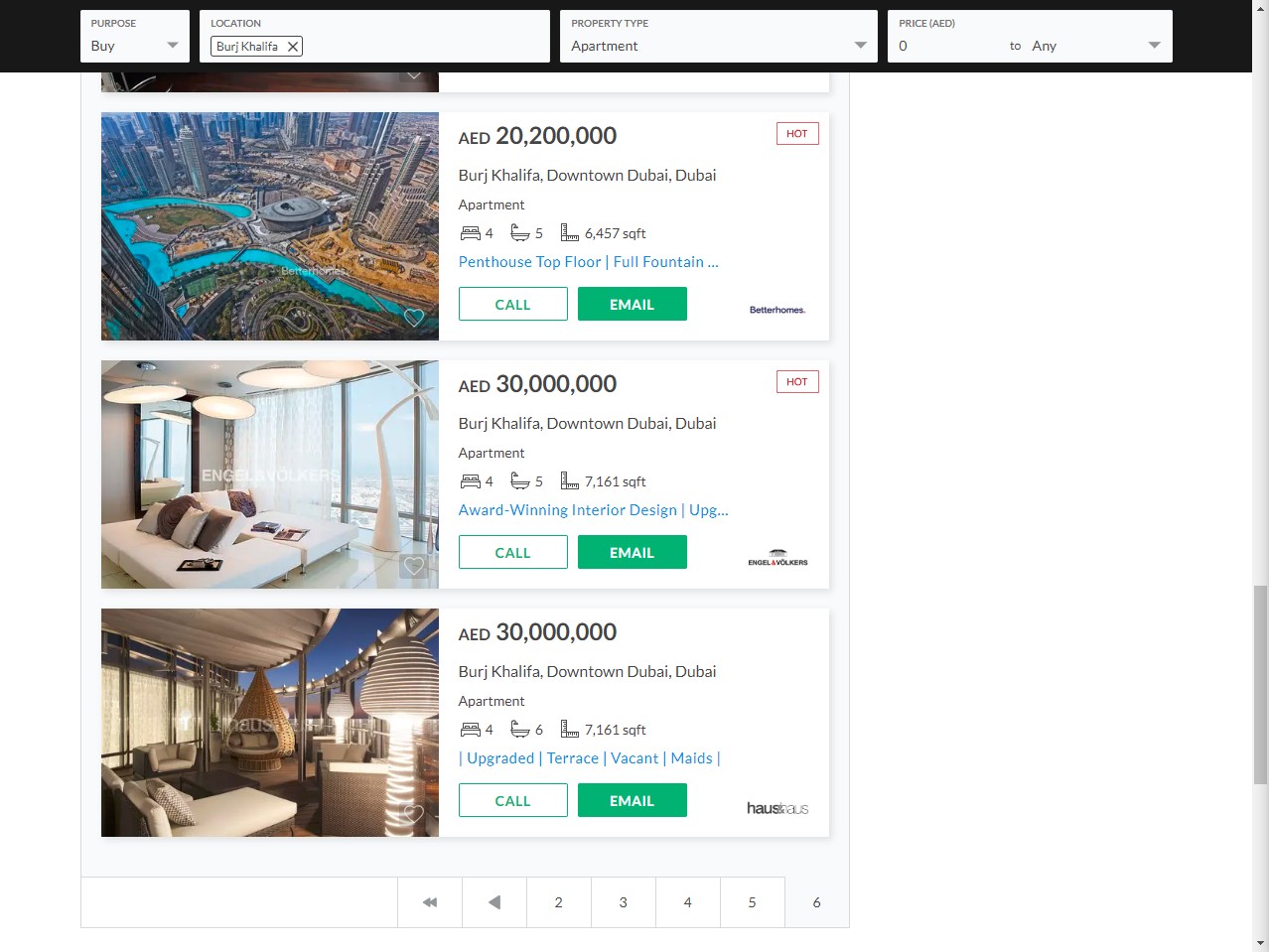This screenshot has height=952, width=1269.
Task: Favorite the AED 20,200,000 penthouse with heart icon
Action: click(414, 318)
